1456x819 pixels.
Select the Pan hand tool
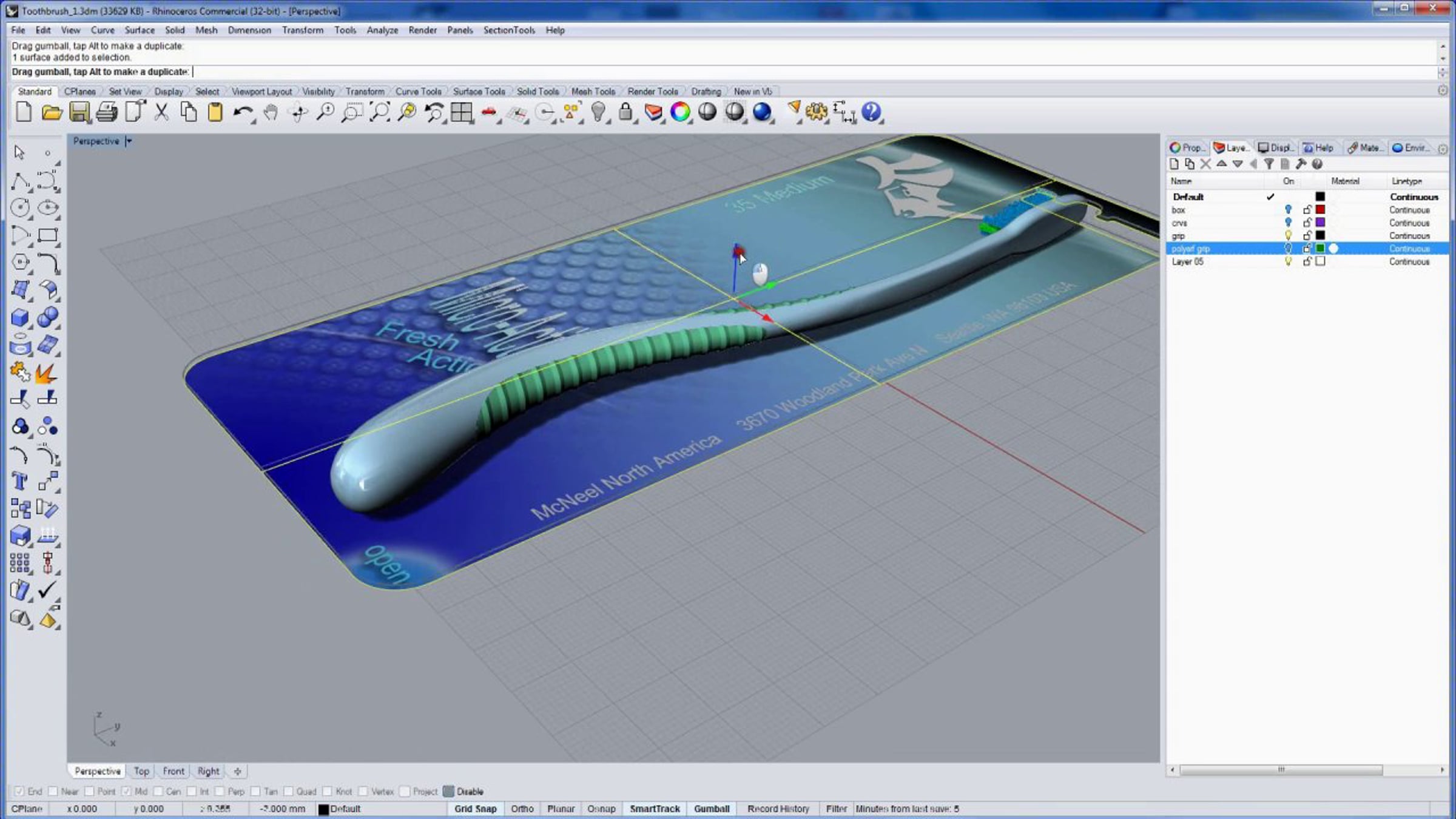(271, 112)
